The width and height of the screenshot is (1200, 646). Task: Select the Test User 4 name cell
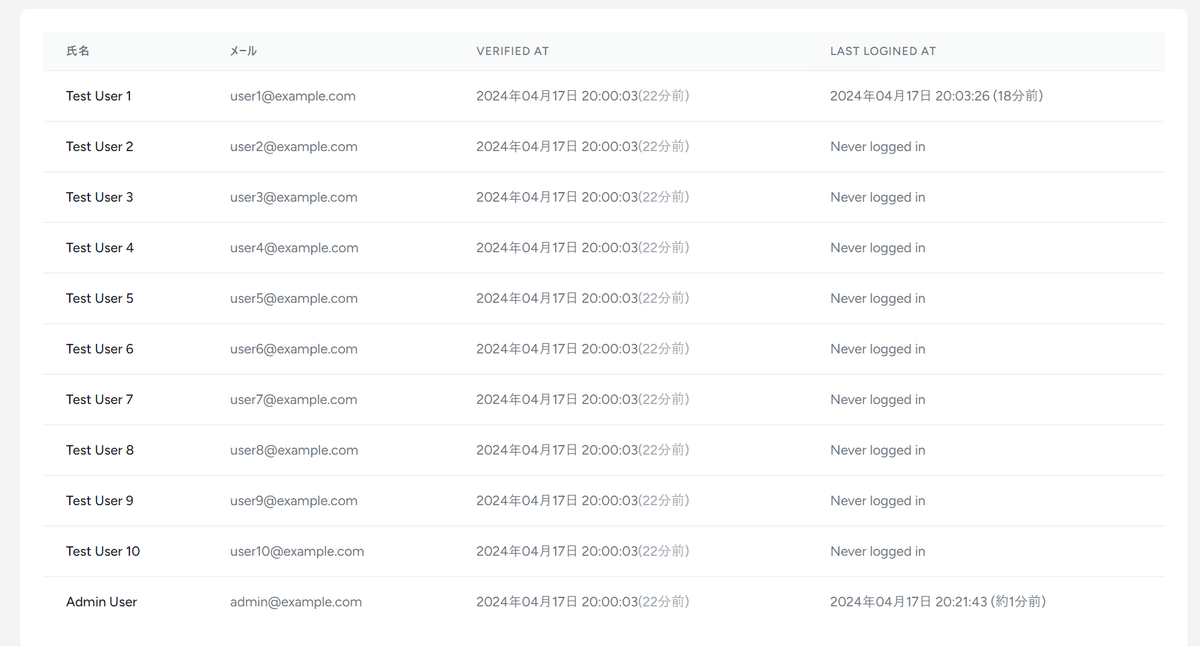[x=100, y=248]
